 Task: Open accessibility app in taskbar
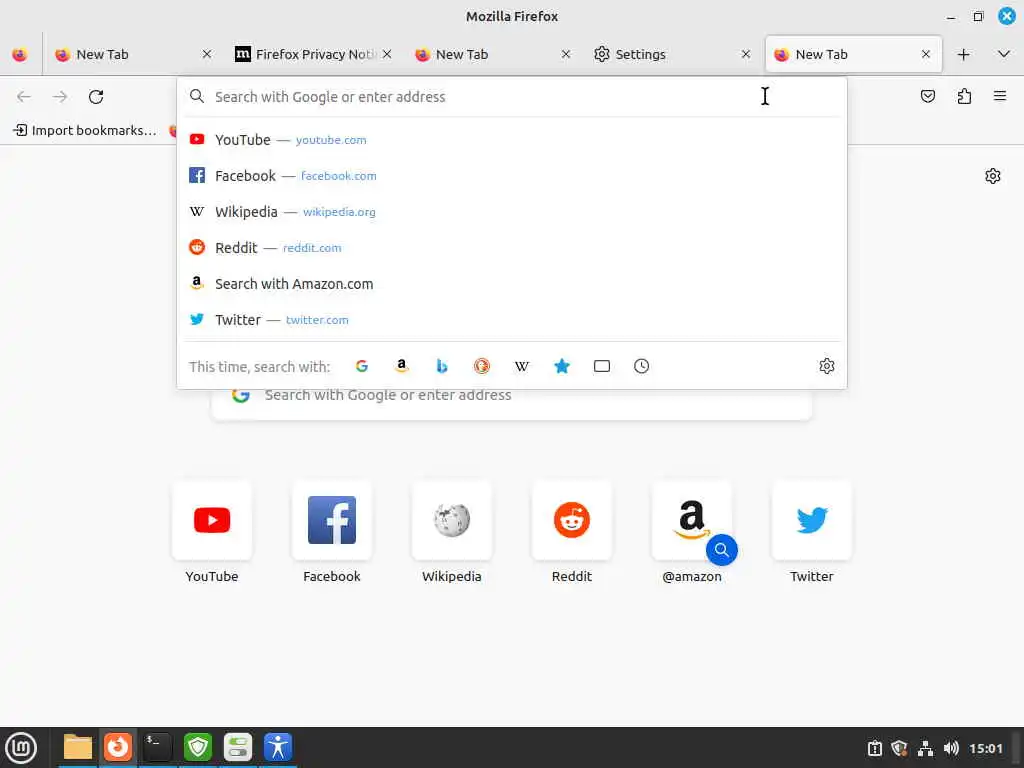click(x=278, y=747)
